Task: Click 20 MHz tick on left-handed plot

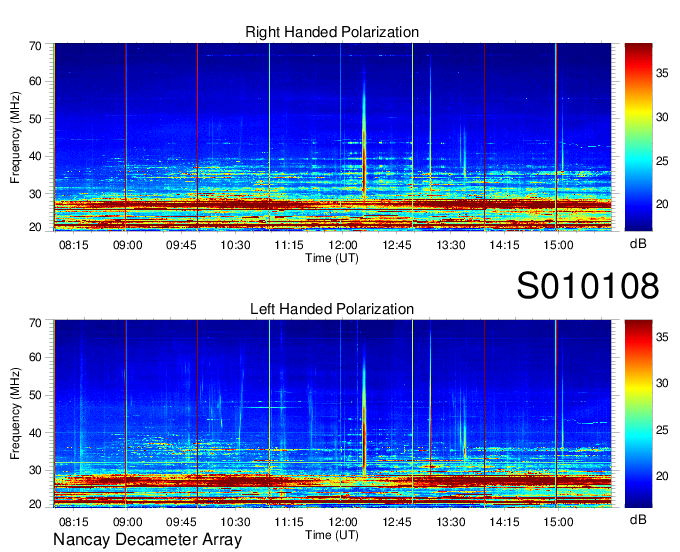Action: 35,504
